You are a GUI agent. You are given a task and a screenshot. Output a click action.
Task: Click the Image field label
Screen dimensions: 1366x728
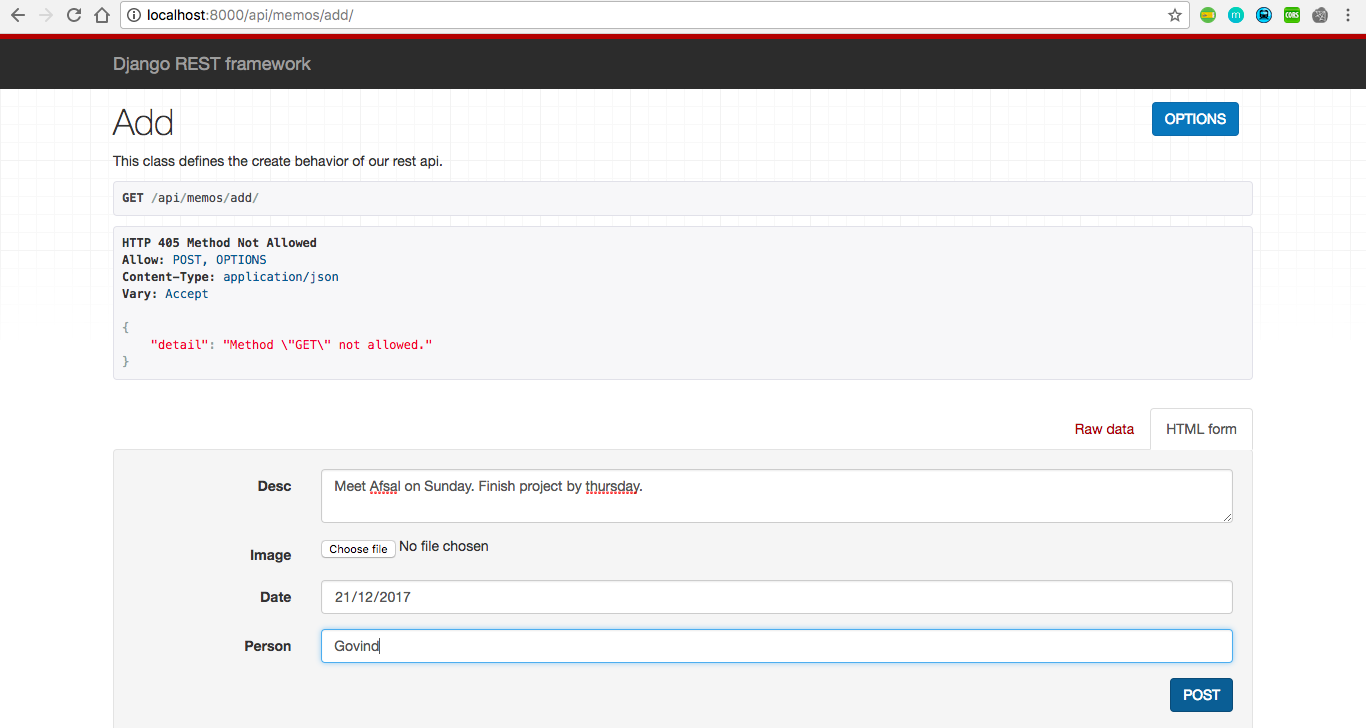(x=270, y=555)
